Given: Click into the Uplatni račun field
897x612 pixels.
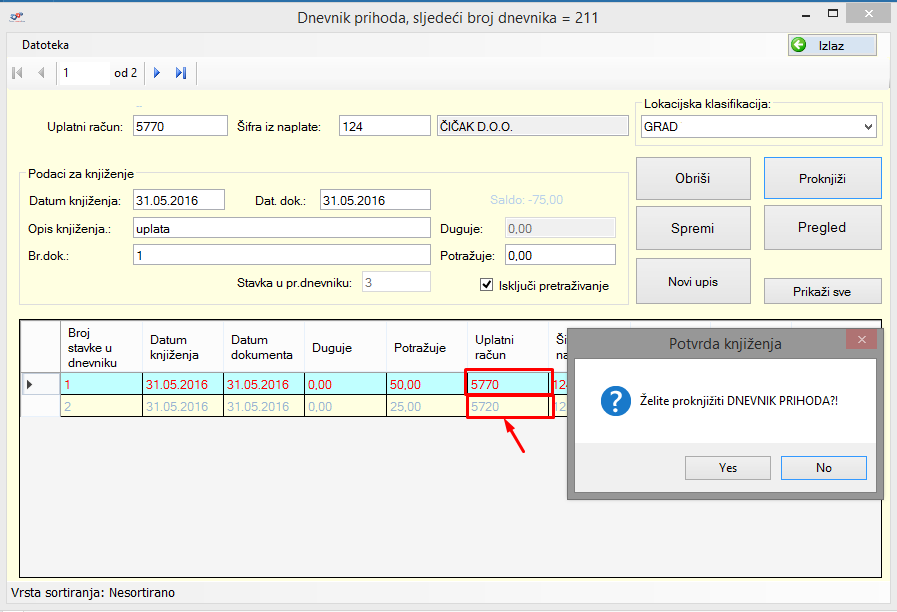Looking at the screenshot, I should click(x=180, y=126).
